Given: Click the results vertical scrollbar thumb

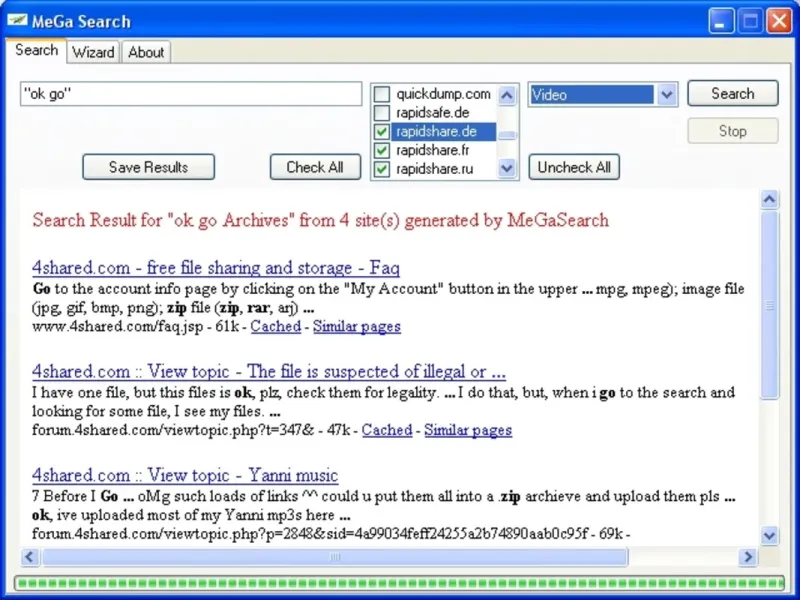Looking at the screenshot, I should pos(769,305).
